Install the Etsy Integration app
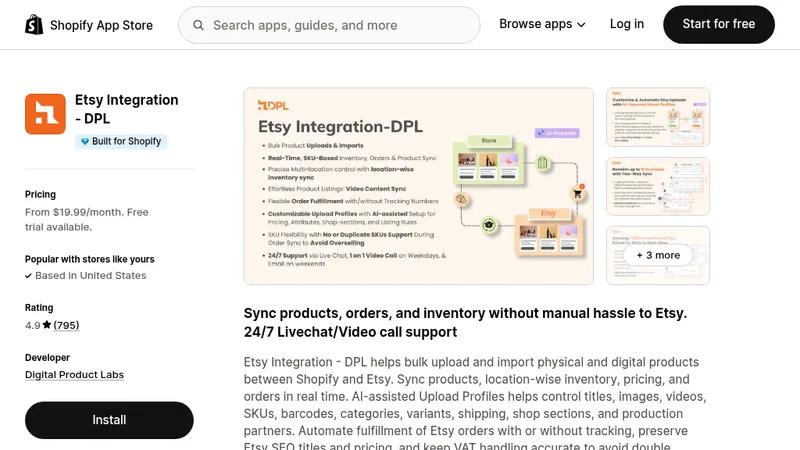 coord(109,420)
